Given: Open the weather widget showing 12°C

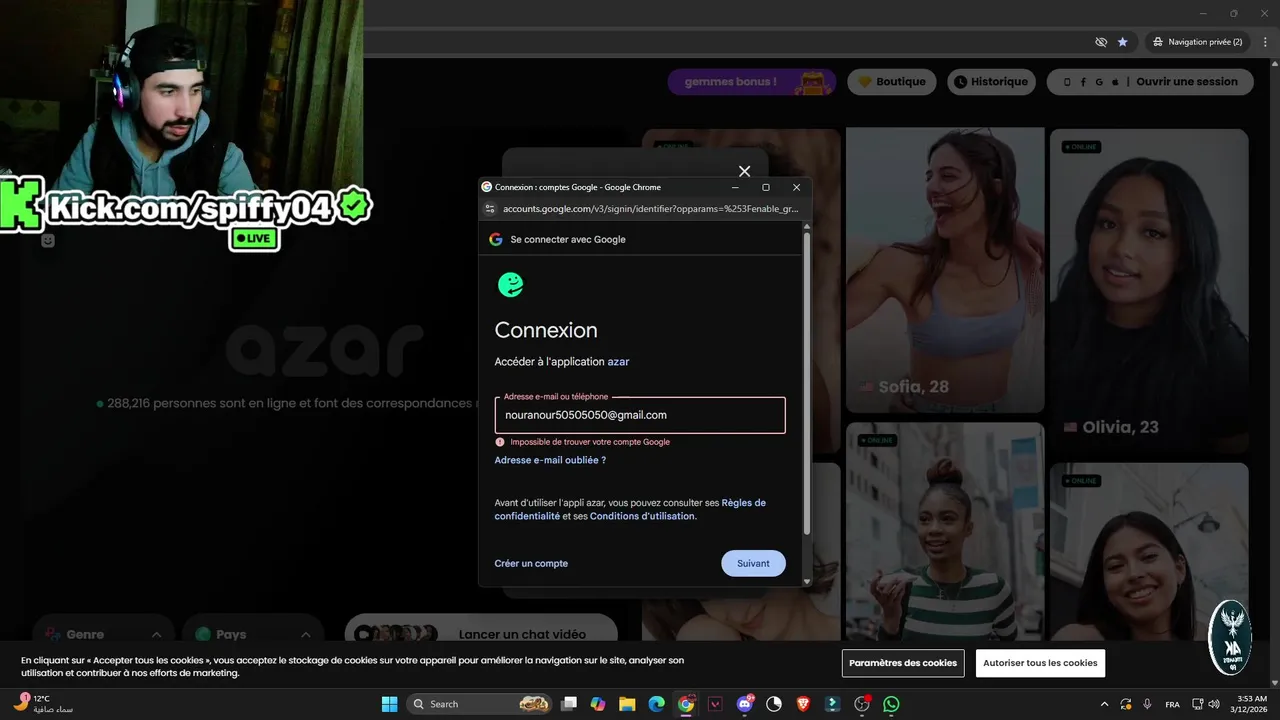Looking at the screenshot, I should (x=42, y=704).
